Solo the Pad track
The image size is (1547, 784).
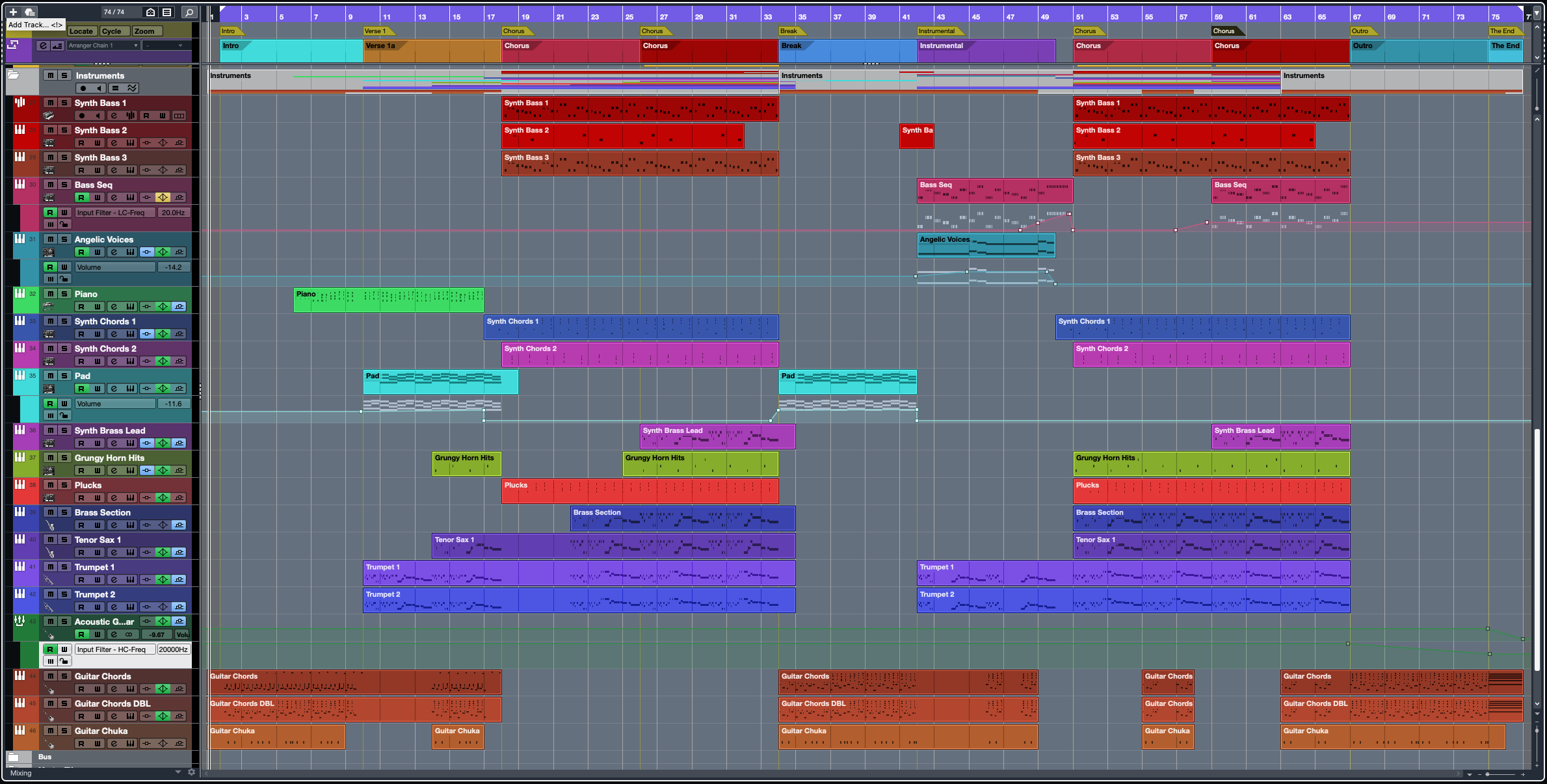(64, 376)
